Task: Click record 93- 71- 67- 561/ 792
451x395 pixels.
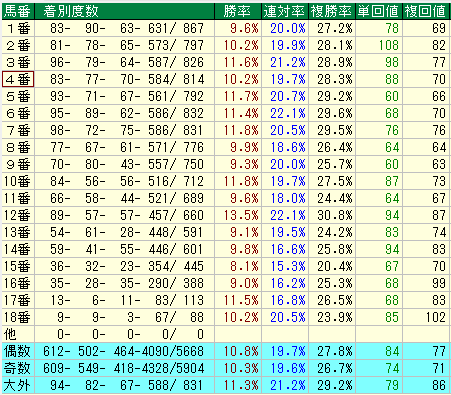Action: 127,96
